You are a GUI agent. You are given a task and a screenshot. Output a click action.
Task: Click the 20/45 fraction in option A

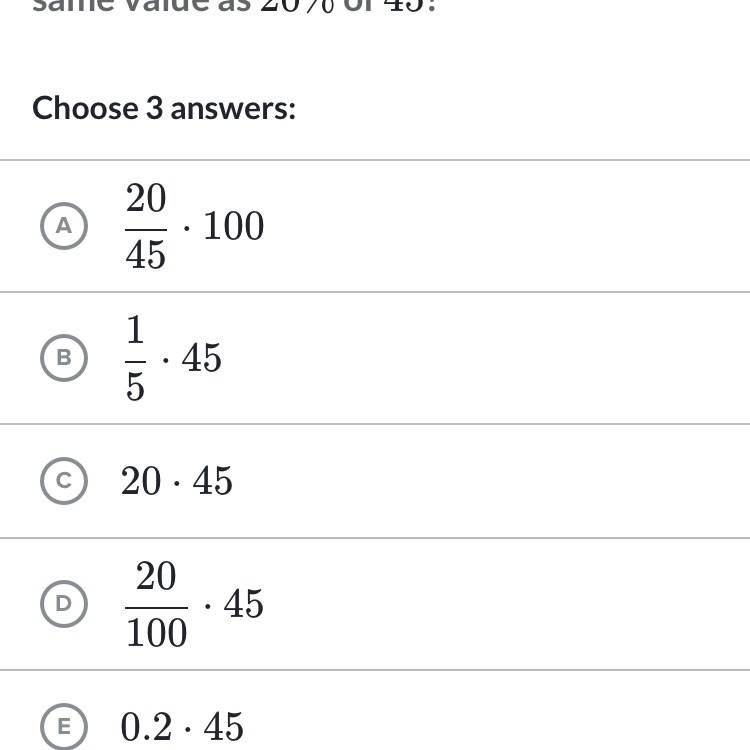[x=146, y=226]
